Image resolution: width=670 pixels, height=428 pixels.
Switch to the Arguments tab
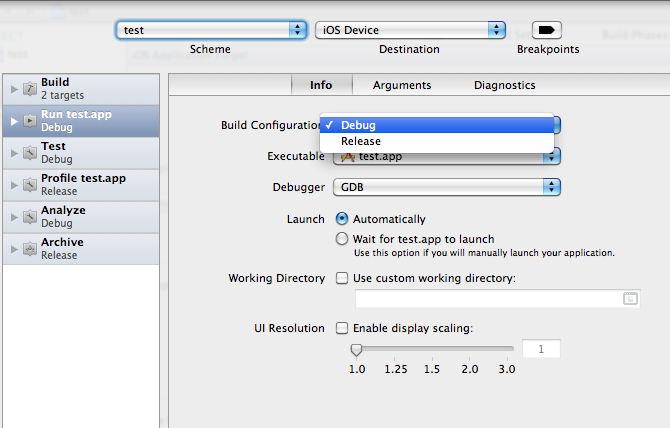(402, 85)
